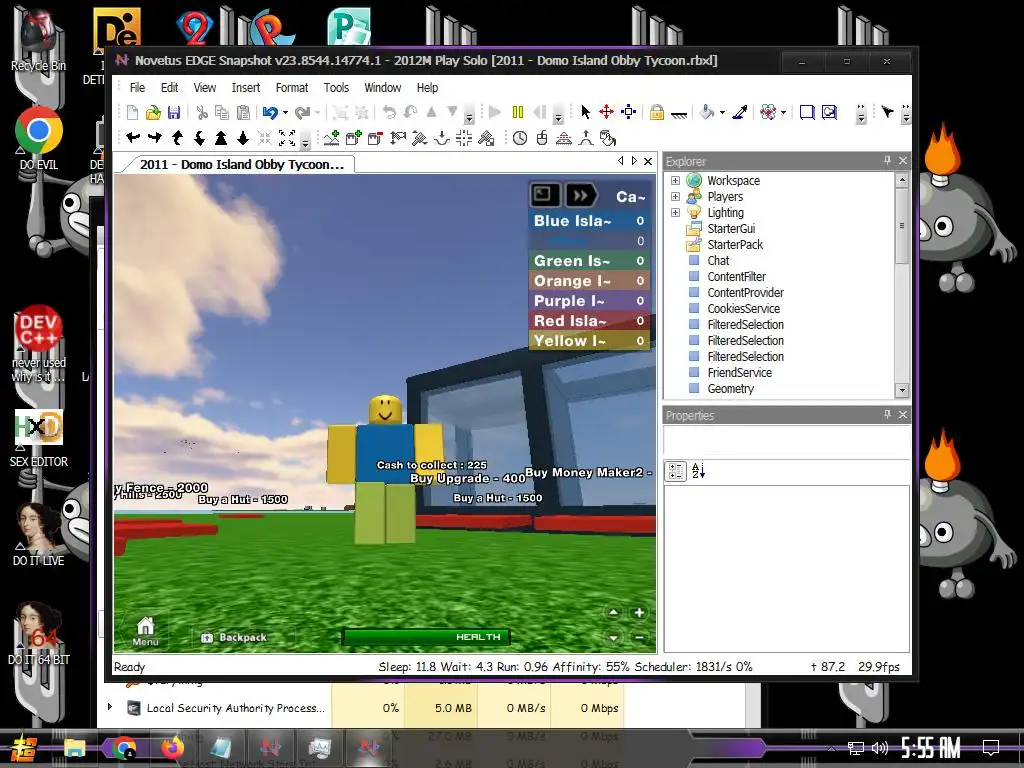Click the Zoom extents icon
This screenshot has height=768, width=1024.
coord(287,138)
